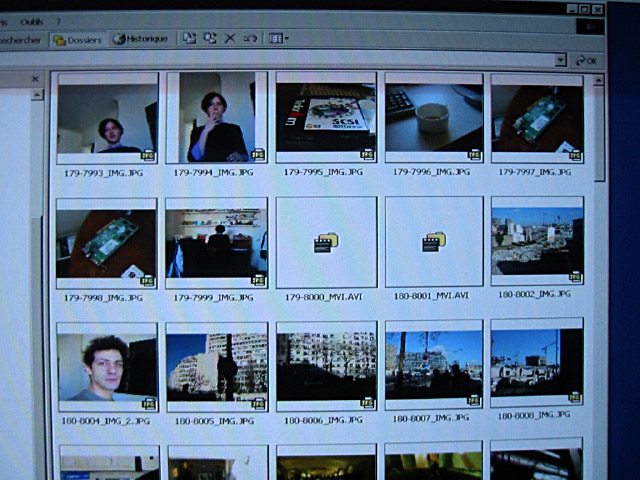This screenshot has height=480, width=640.
Task: Select video file icon 180-8001_MVI.AVI
Action: [x=434, y=242]
